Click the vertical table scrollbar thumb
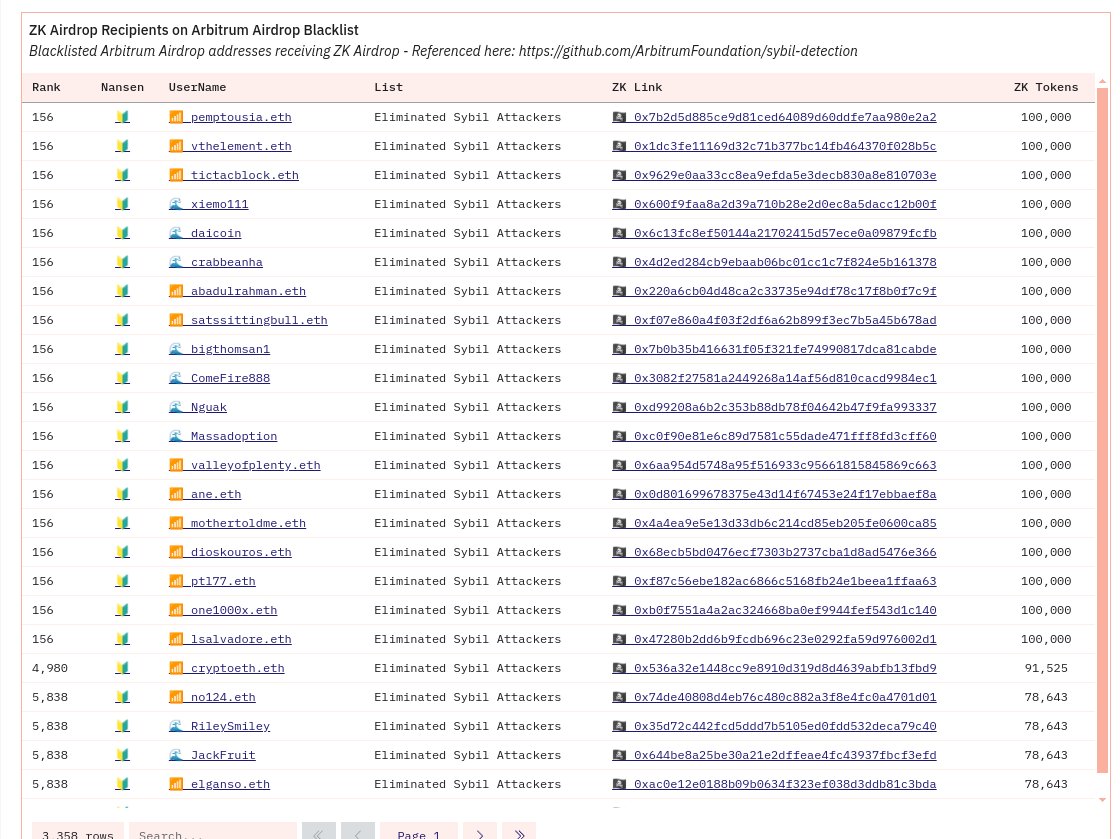Image resolution: width=1120 pixels, height=839 pixels. [x=1102, y=430]
